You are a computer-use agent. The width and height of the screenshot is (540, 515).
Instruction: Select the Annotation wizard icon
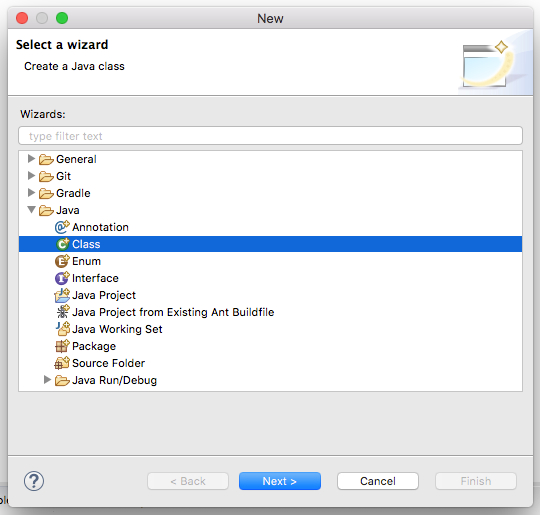point(62,227)
